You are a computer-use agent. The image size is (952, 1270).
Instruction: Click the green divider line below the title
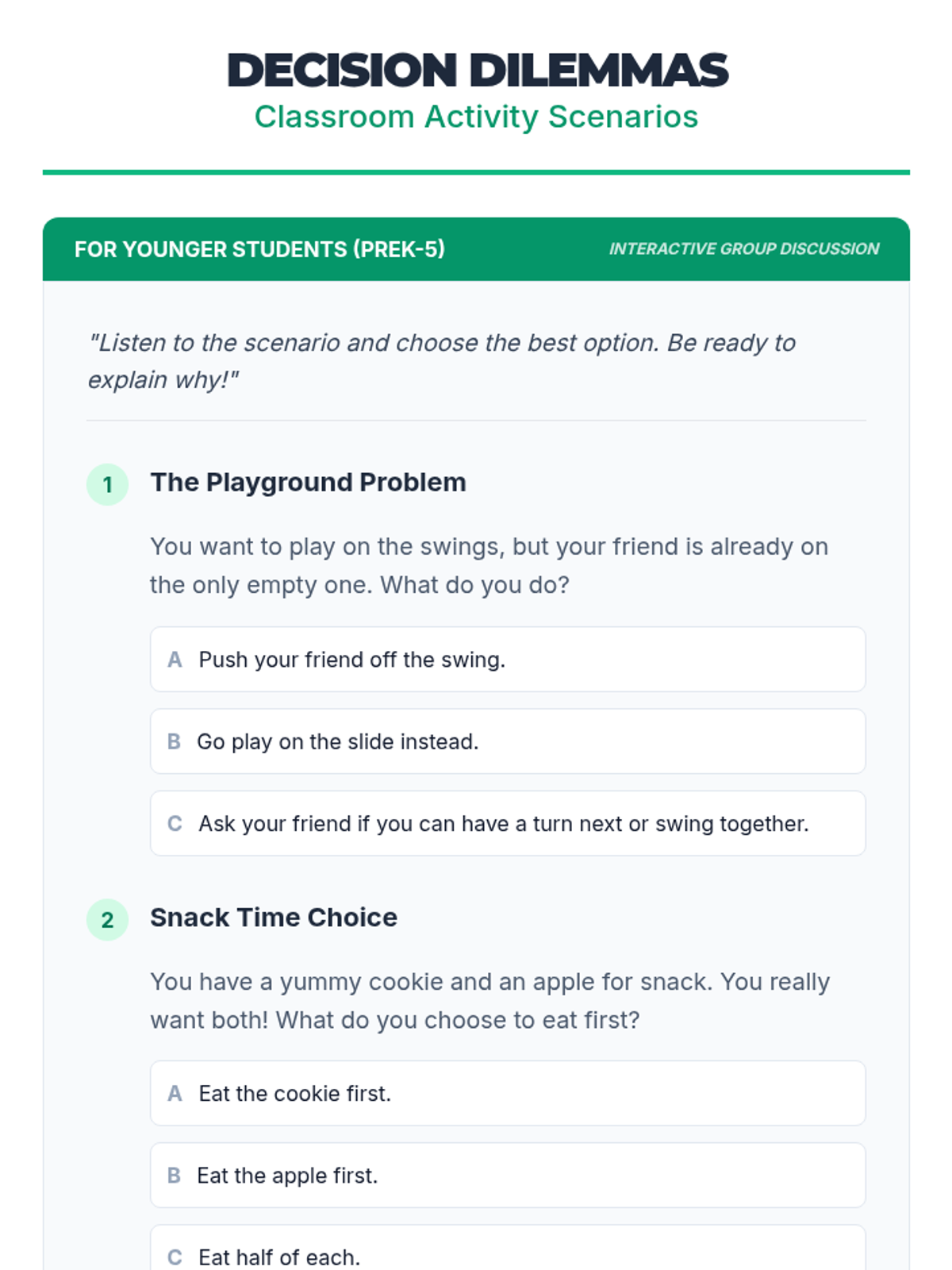click(x=476, y=172)
